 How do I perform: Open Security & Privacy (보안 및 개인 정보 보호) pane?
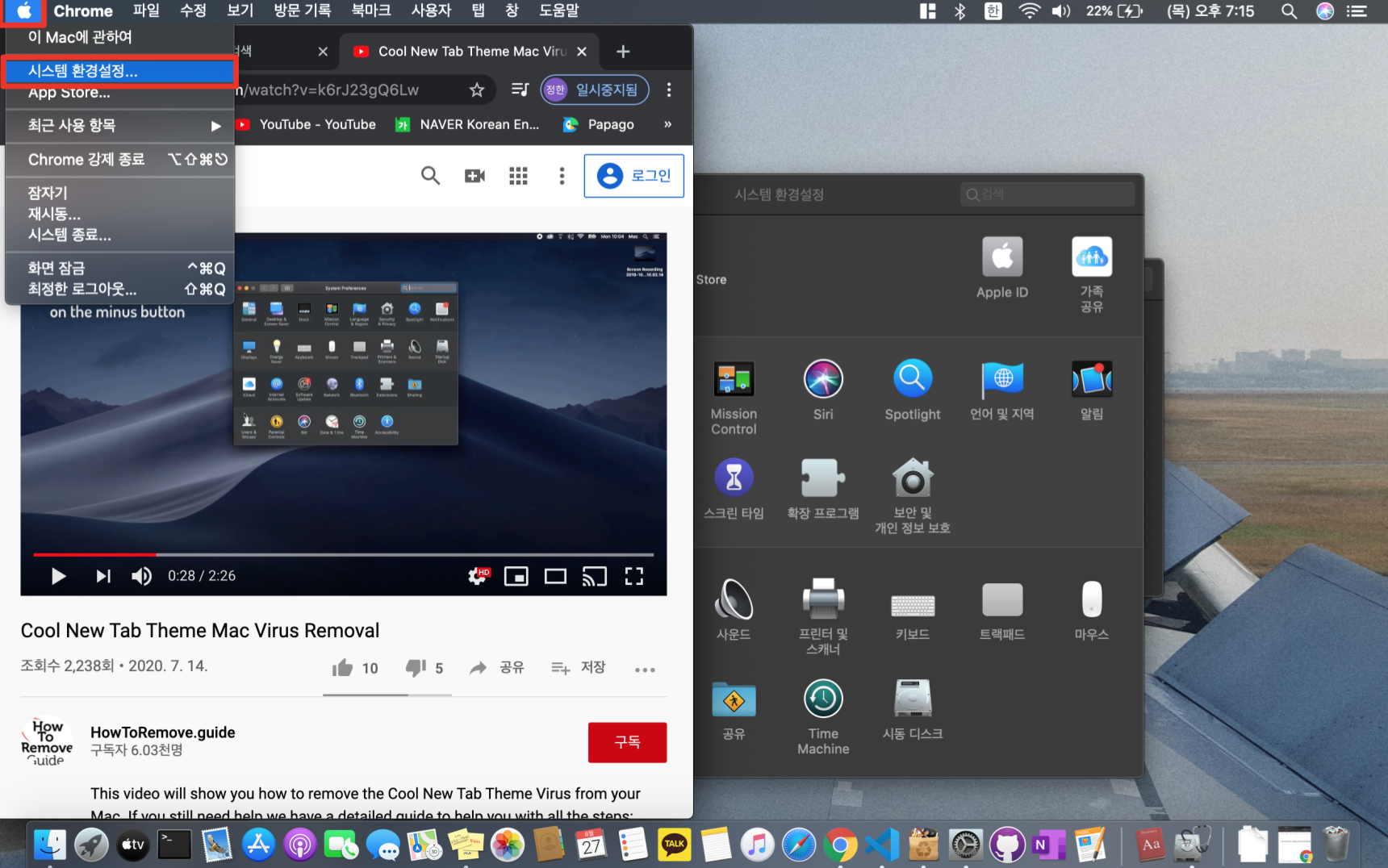coord(913,496)
